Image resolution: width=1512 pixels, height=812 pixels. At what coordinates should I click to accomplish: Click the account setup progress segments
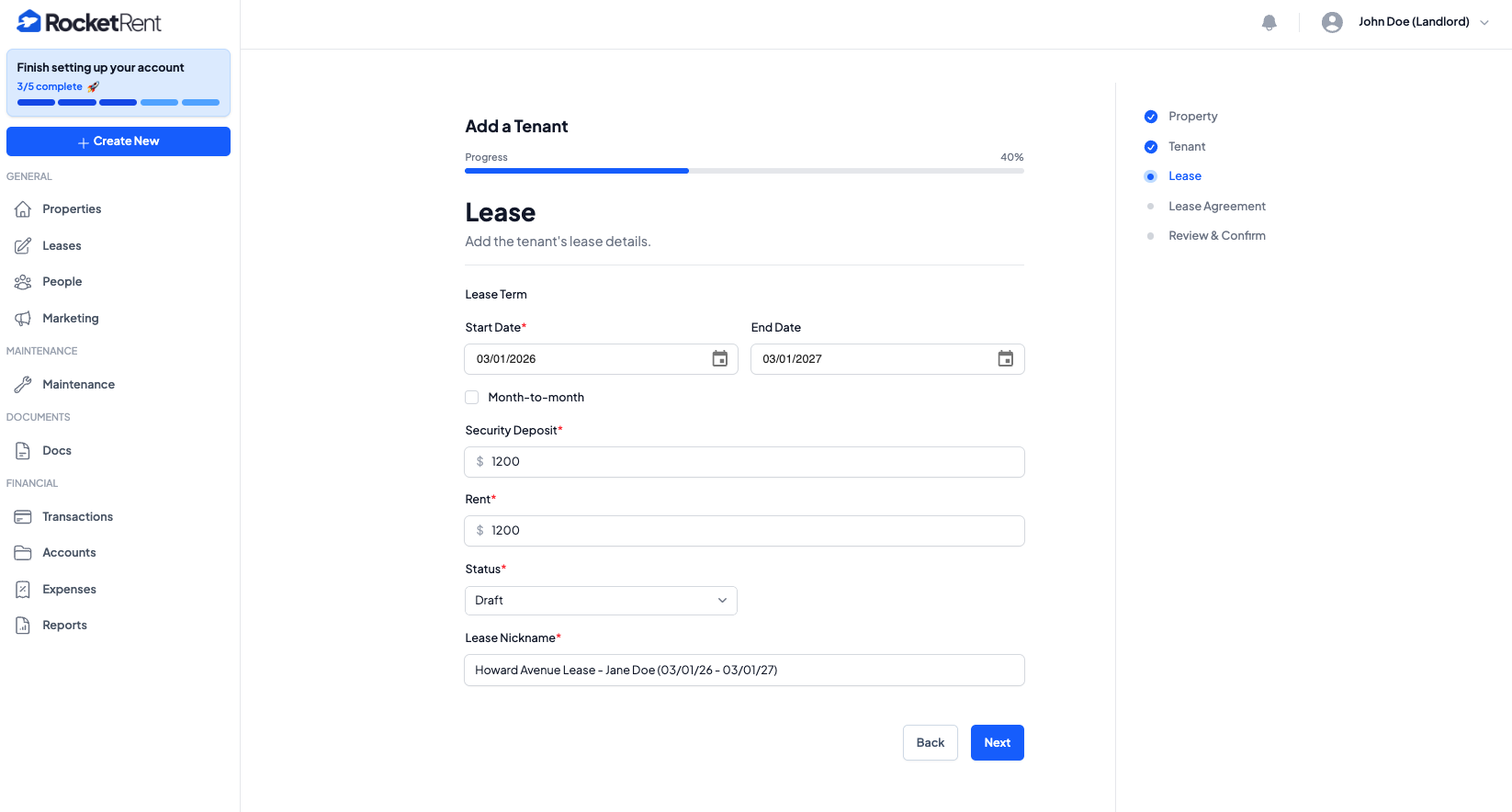pos(118,103)
